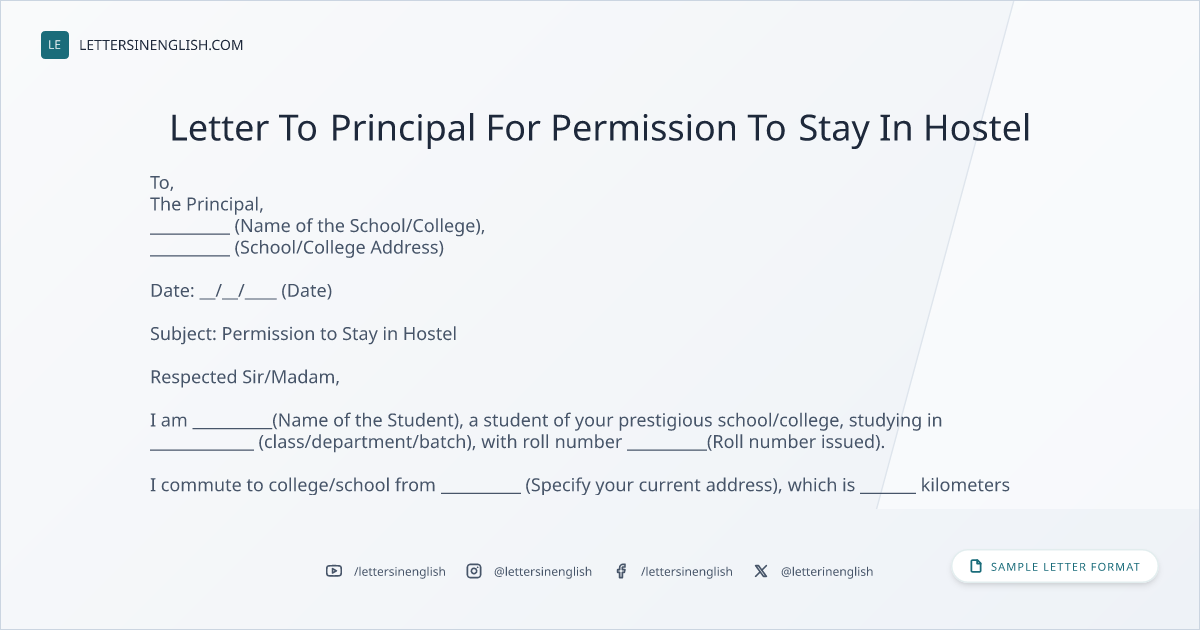Open the /lettersinenglish Facebook handle
This screenshot has height=630, width=1200.
pyautogui.click(x=687, y=571)
